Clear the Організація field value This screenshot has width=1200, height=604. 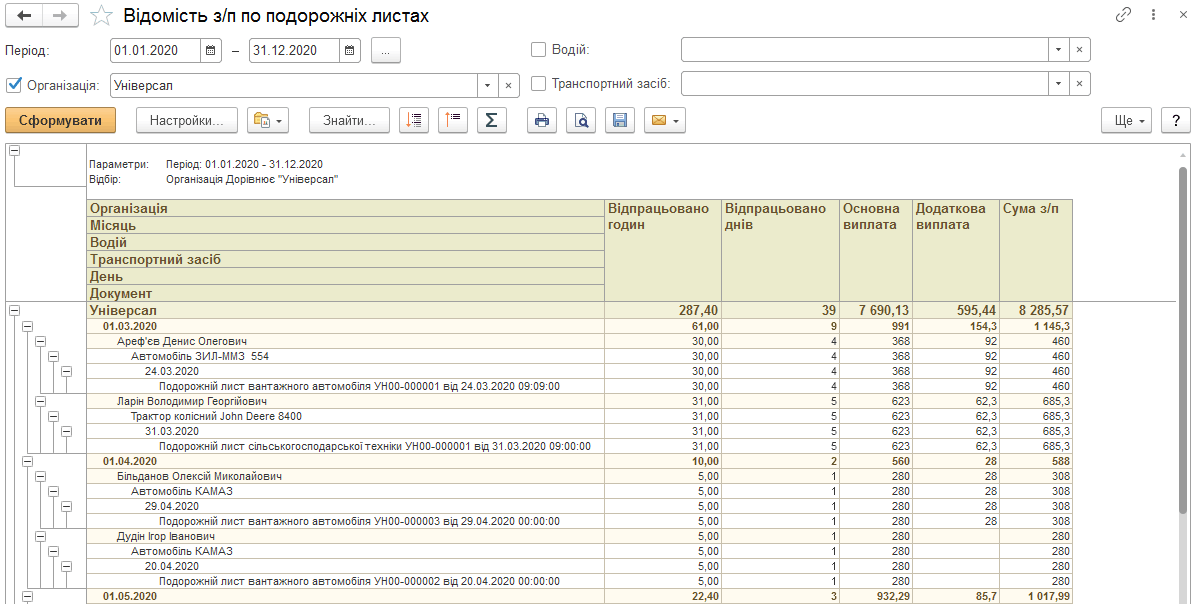click(x=508, y=85)
